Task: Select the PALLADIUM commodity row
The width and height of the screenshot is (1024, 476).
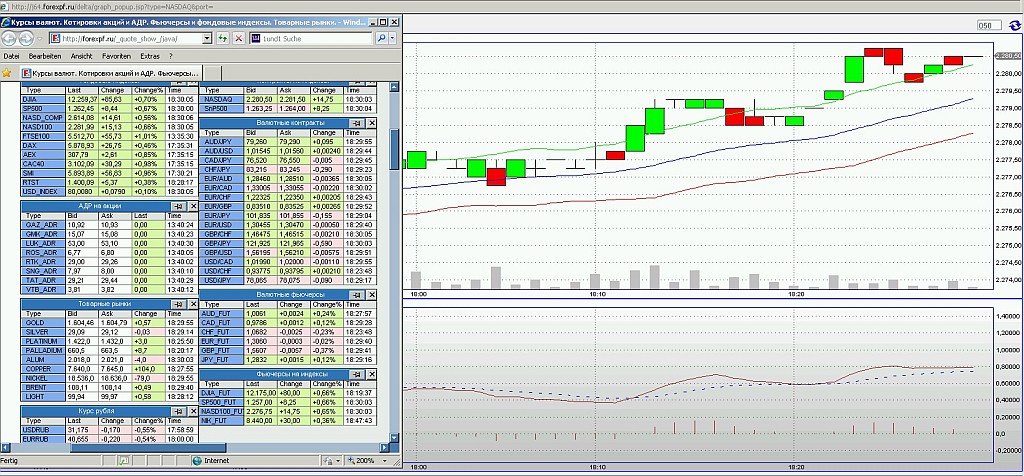Action: click(x=110, y=350)
